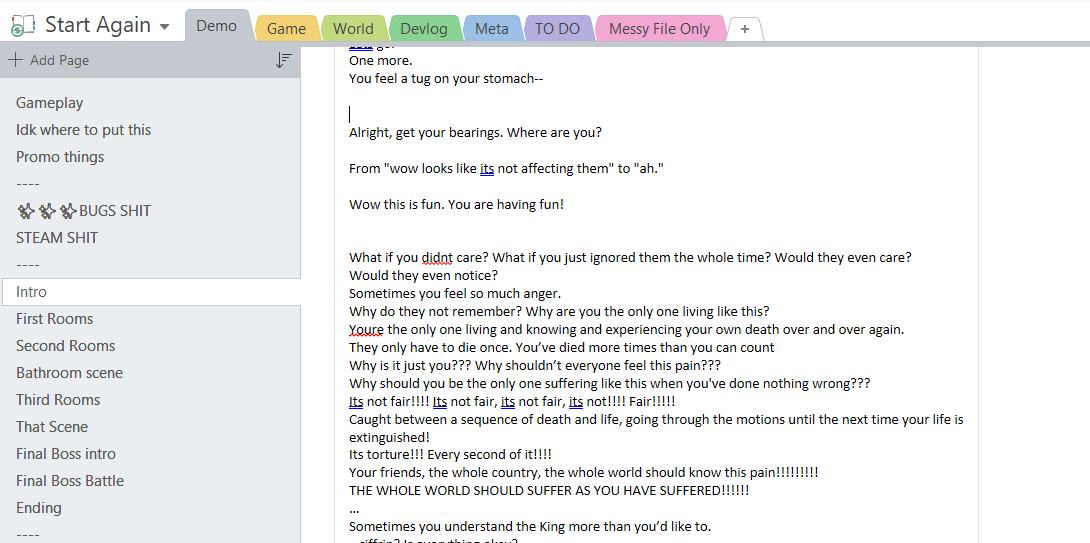Open the Messy File Only tab
Viewport: 1090px width, 543px height.
(x=660, y=29)
